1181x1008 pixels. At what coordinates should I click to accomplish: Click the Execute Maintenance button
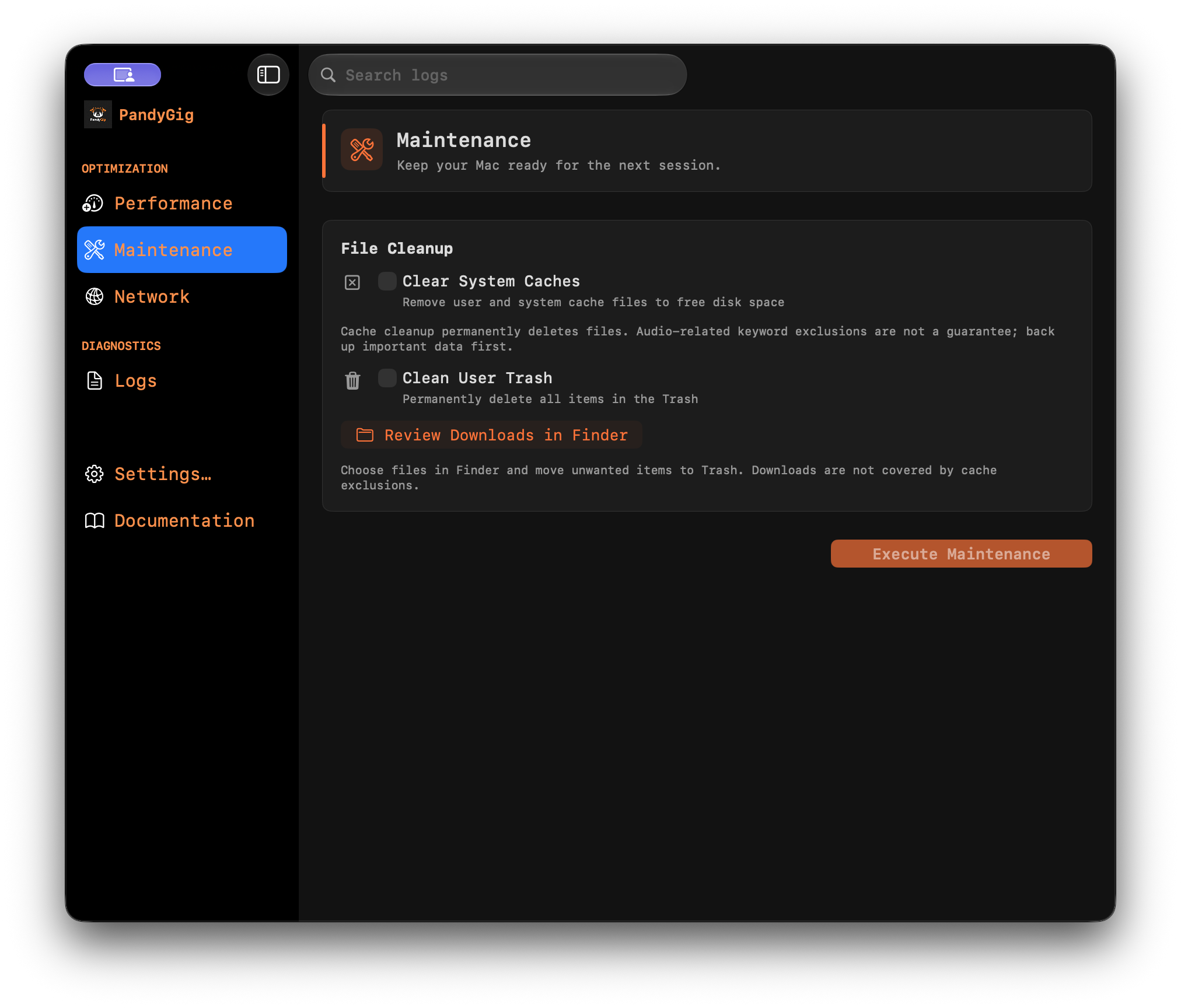961,554
